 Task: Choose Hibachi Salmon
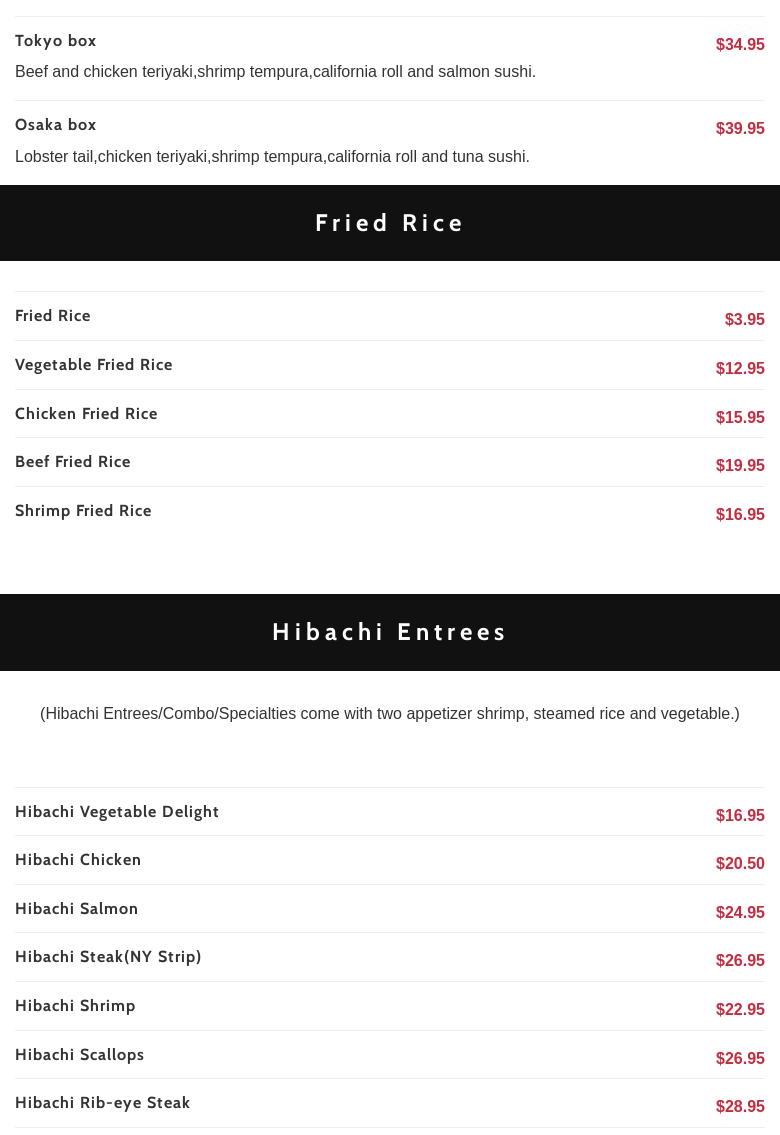pyautogui.click(x=77, y=909)
